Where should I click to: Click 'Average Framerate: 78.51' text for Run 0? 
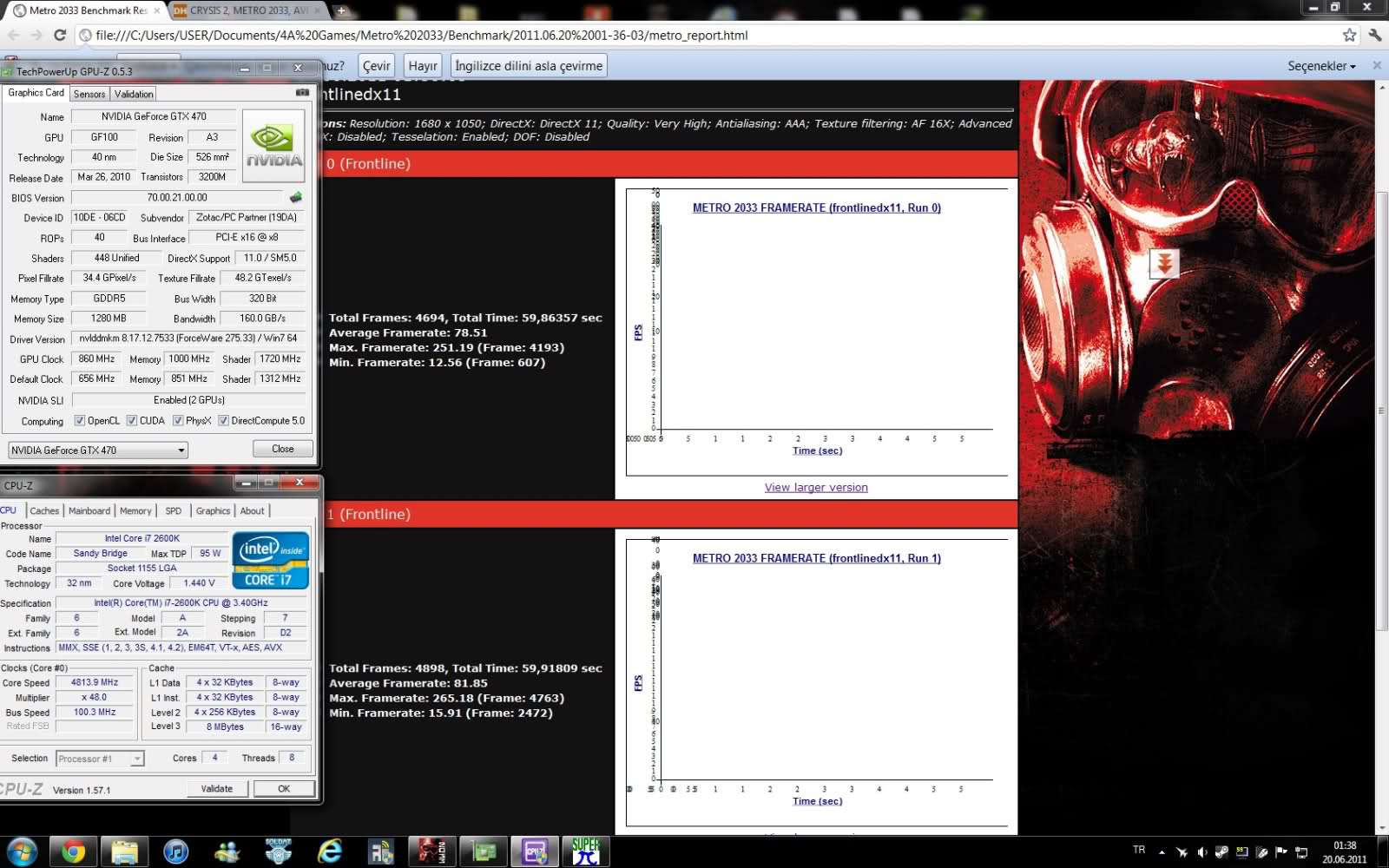tap(408, 333)
